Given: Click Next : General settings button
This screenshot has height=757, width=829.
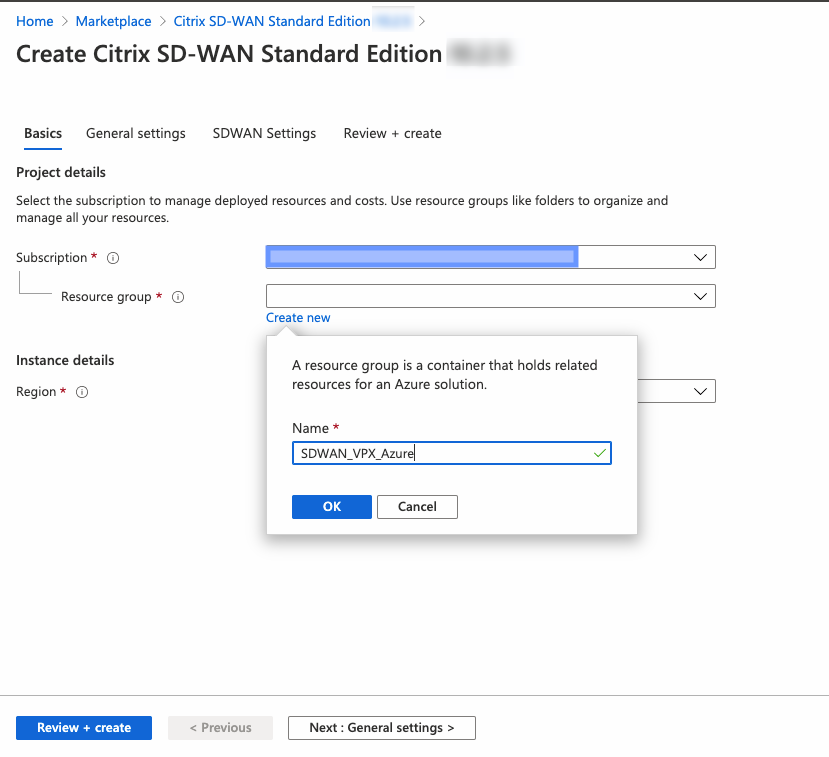Looking at the screenshot, I should (382, 728).
